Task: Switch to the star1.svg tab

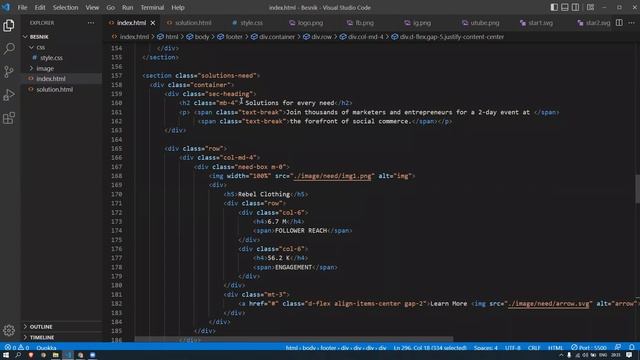Action: (x=536, y=23)
